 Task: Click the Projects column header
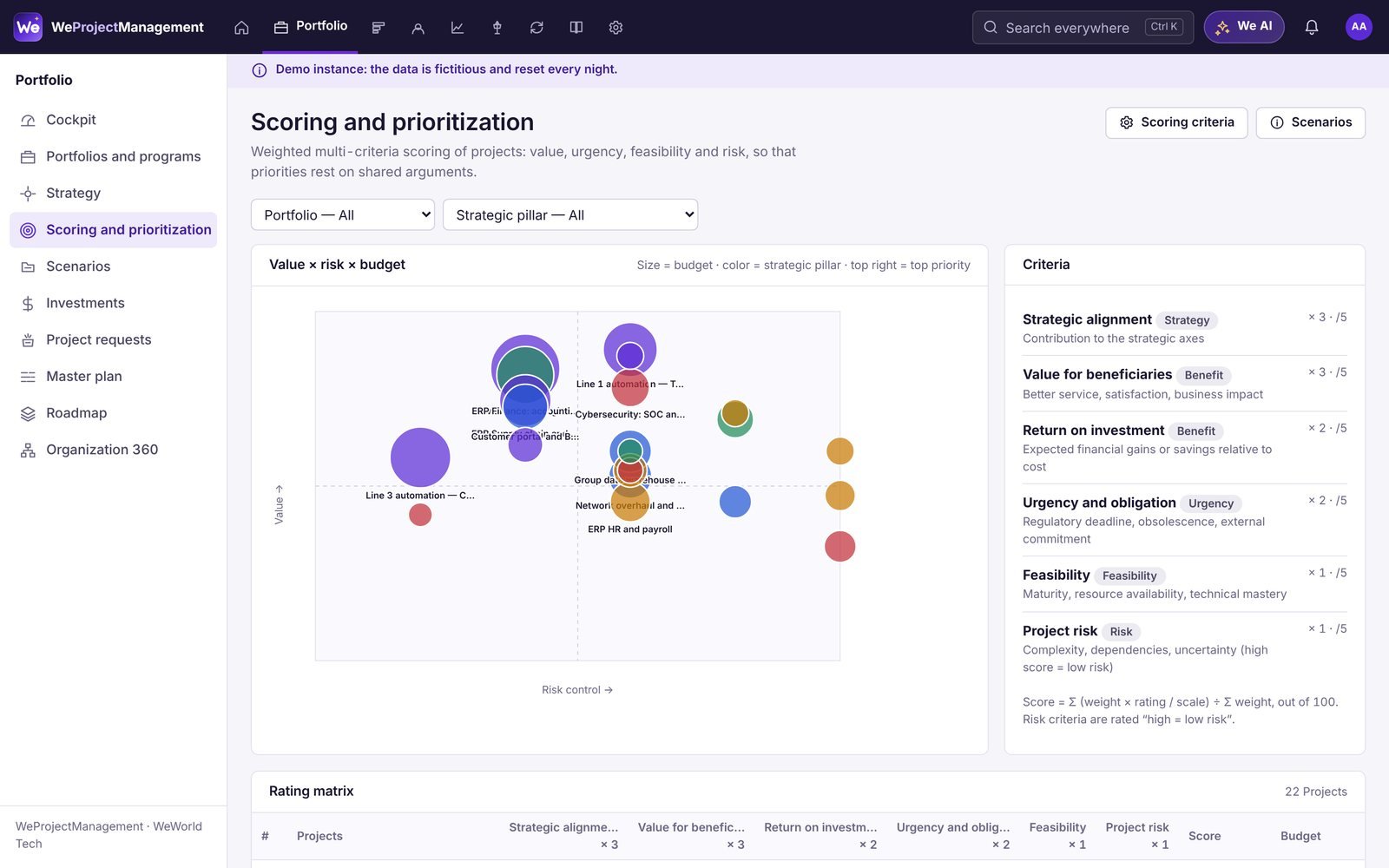tap(319, 836)
